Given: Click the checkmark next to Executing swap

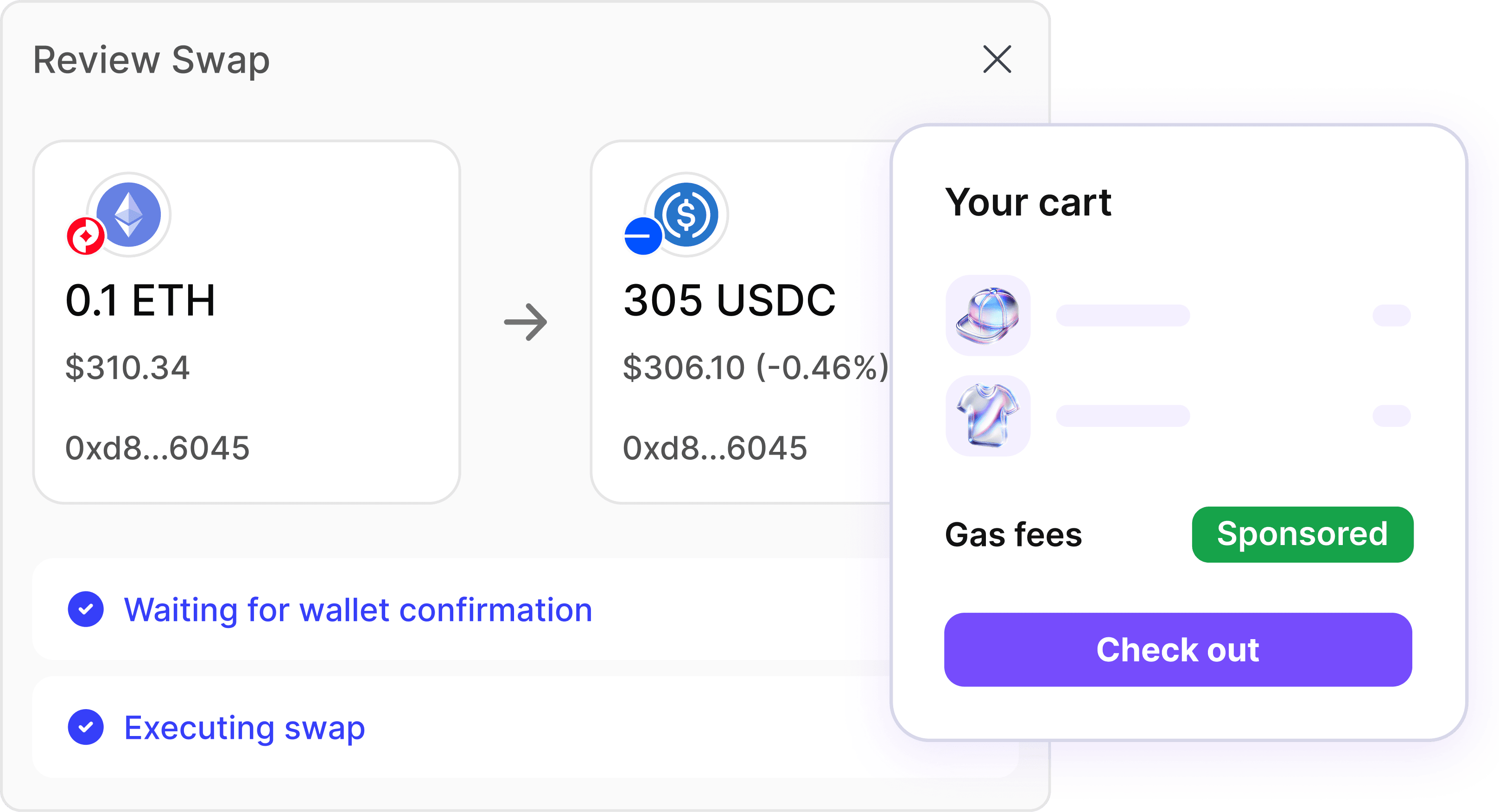Looking at the screenshot, I should point(86,727).
